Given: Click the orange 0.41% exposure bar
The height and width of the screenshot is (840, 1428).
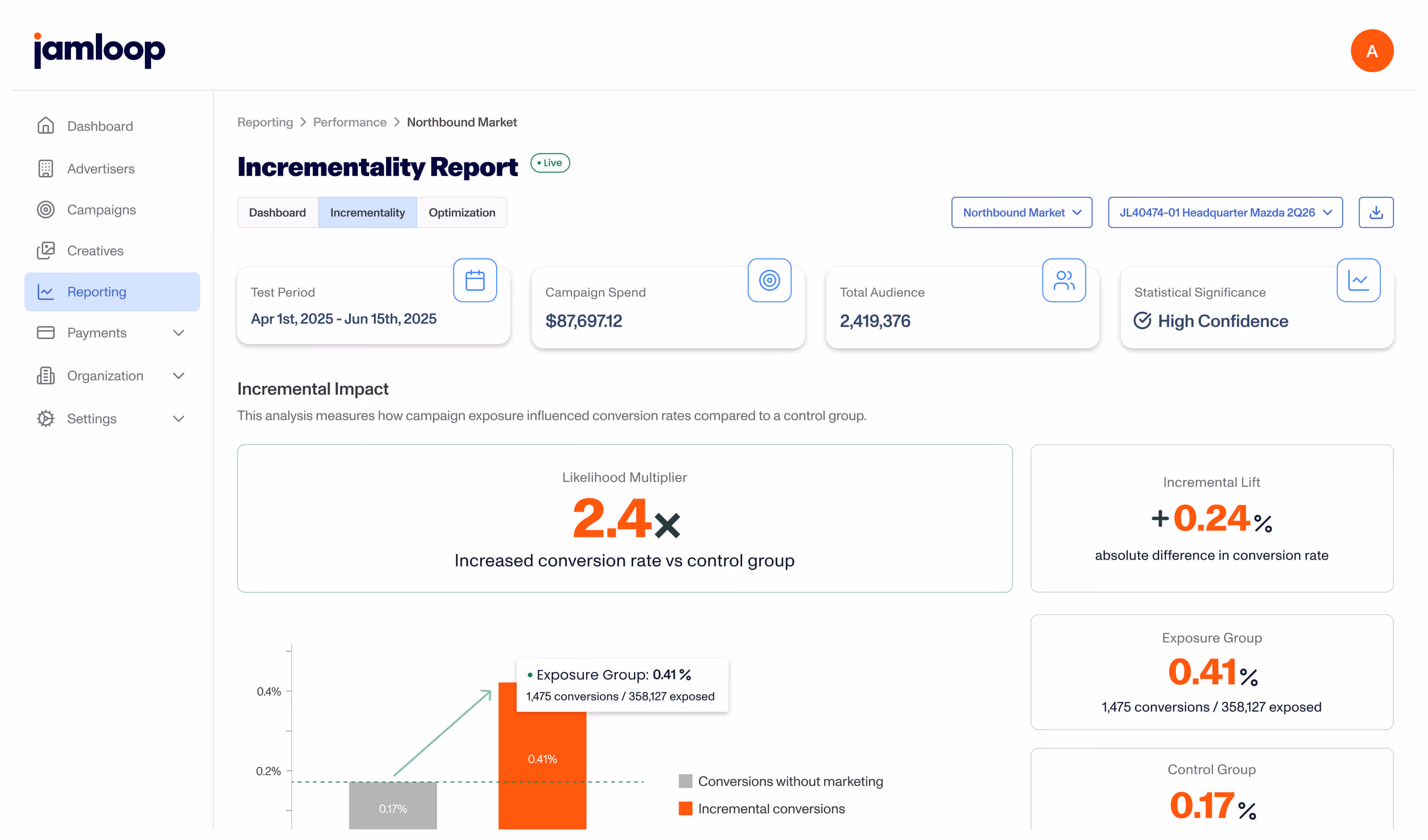Looking at the screenshot, I should click(542, 756).
